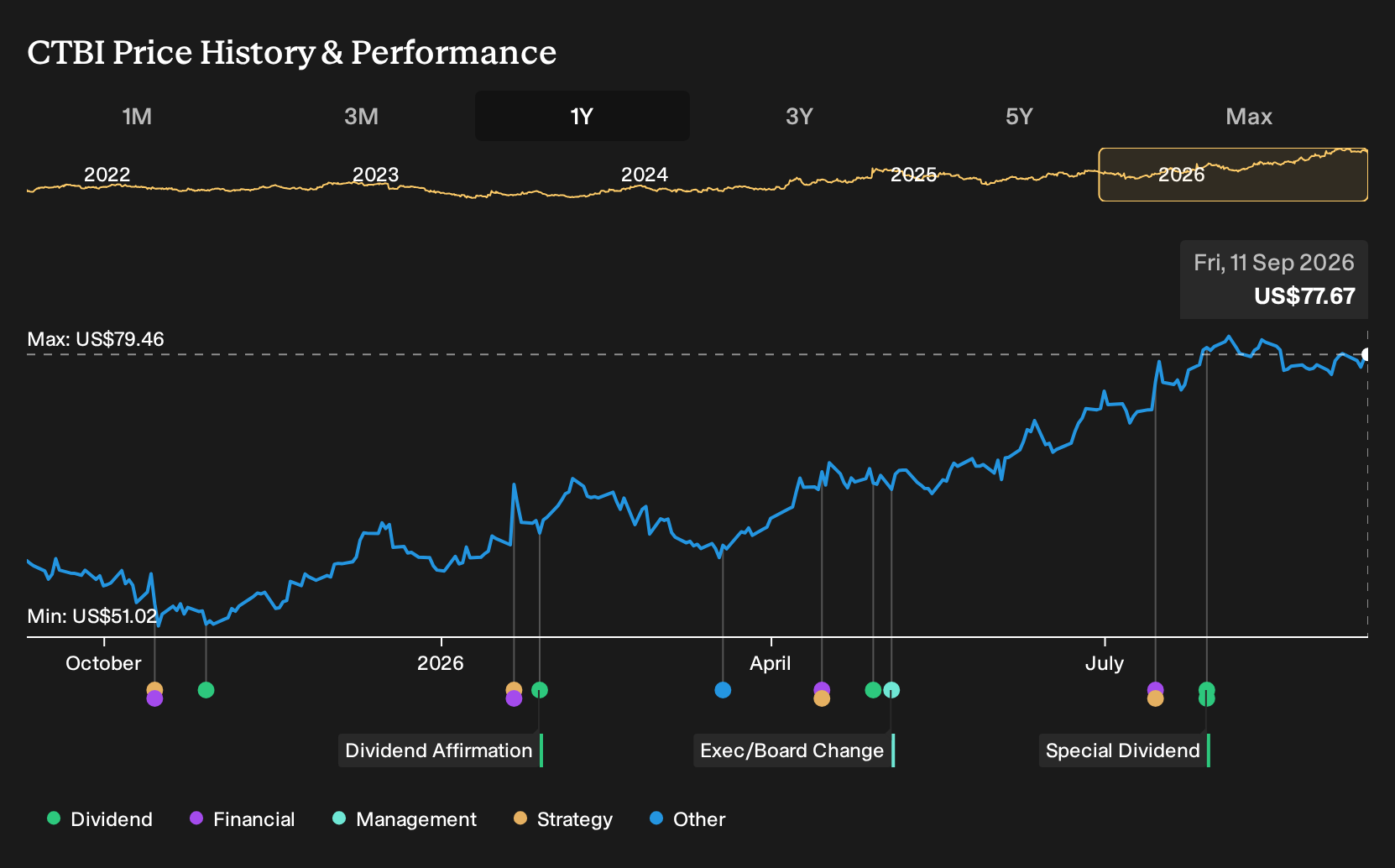Open the Dividend Affirmation event label
This screenshot has width=1395, height=868.
tap(440, 750)
